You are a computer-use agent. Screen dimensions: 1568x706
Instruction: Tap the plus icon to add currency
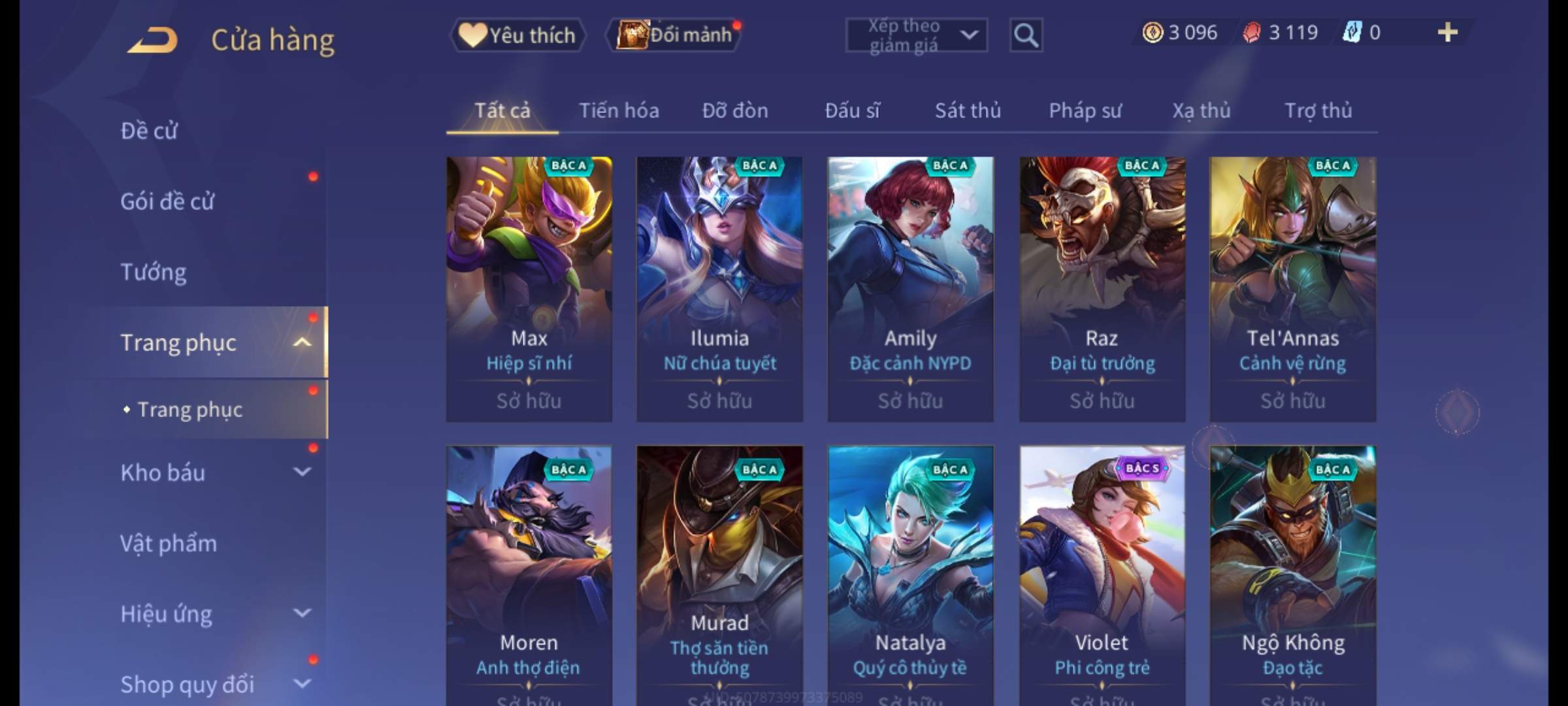click(x=1448, y=32)
